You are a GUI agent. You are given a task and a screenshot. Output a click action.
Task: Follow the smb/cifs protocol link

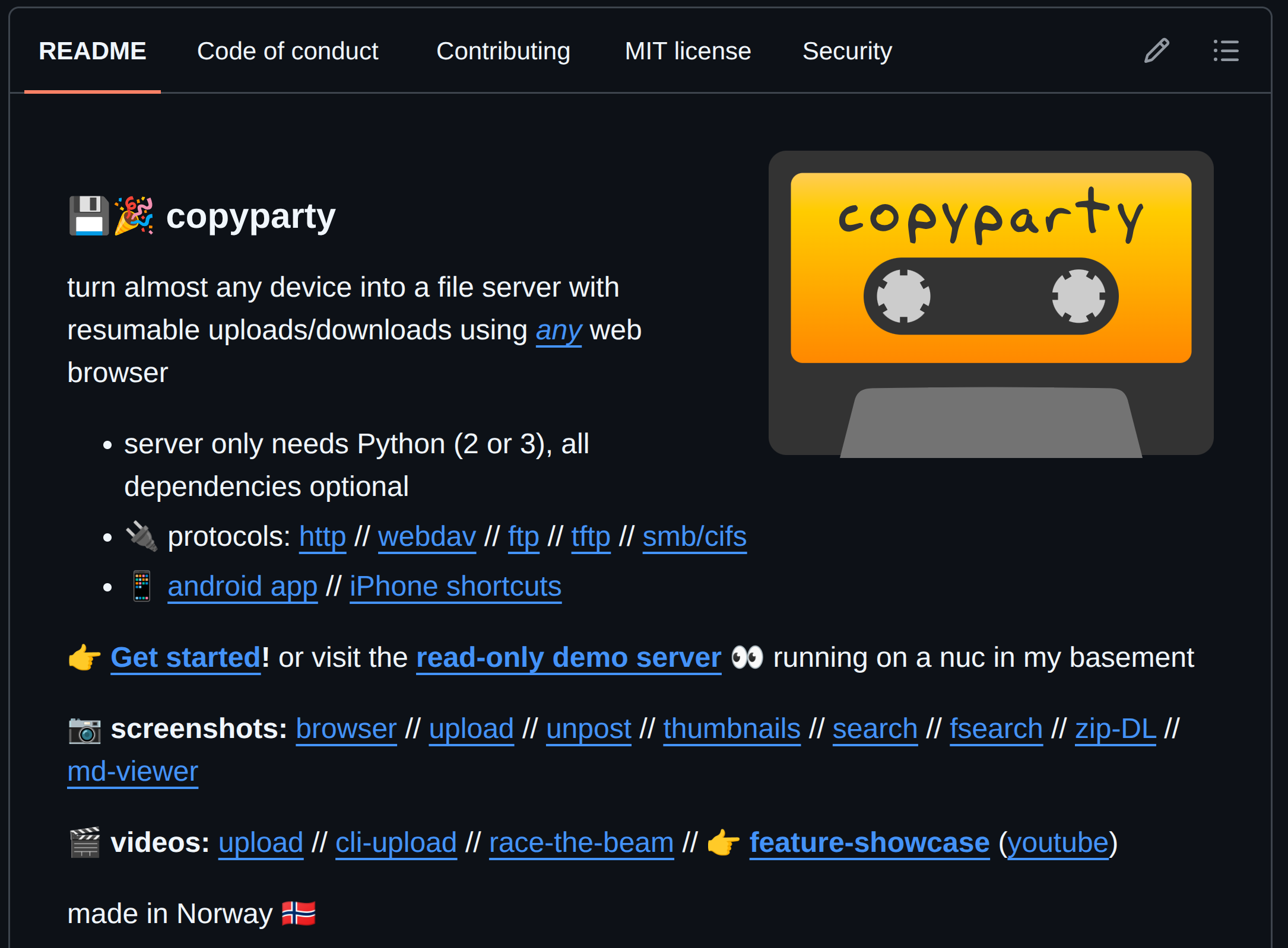click(694, 536)
